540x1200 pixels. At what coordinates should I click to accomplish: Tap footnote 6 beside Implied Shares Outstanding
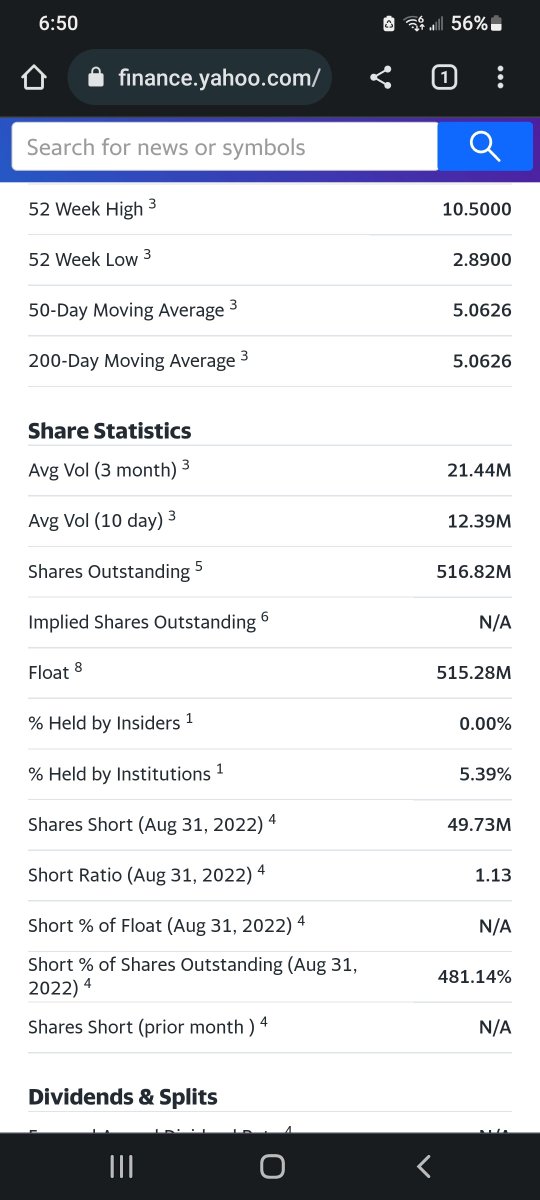pos(265,617)
